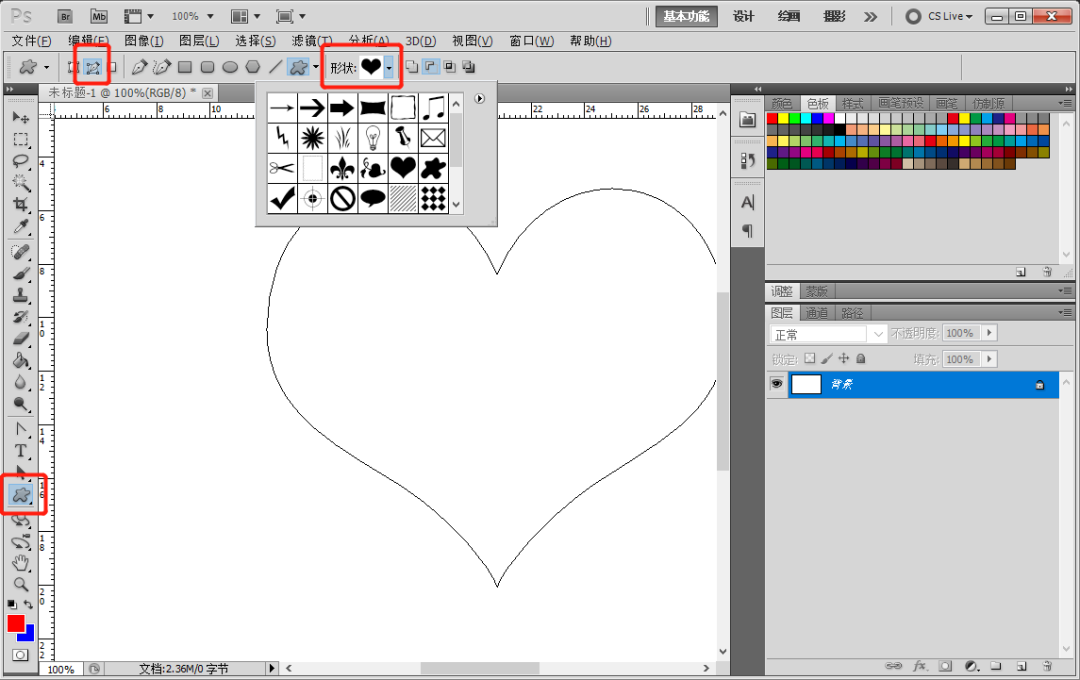Open the 选择(S) menu

[x=256, y=41]
